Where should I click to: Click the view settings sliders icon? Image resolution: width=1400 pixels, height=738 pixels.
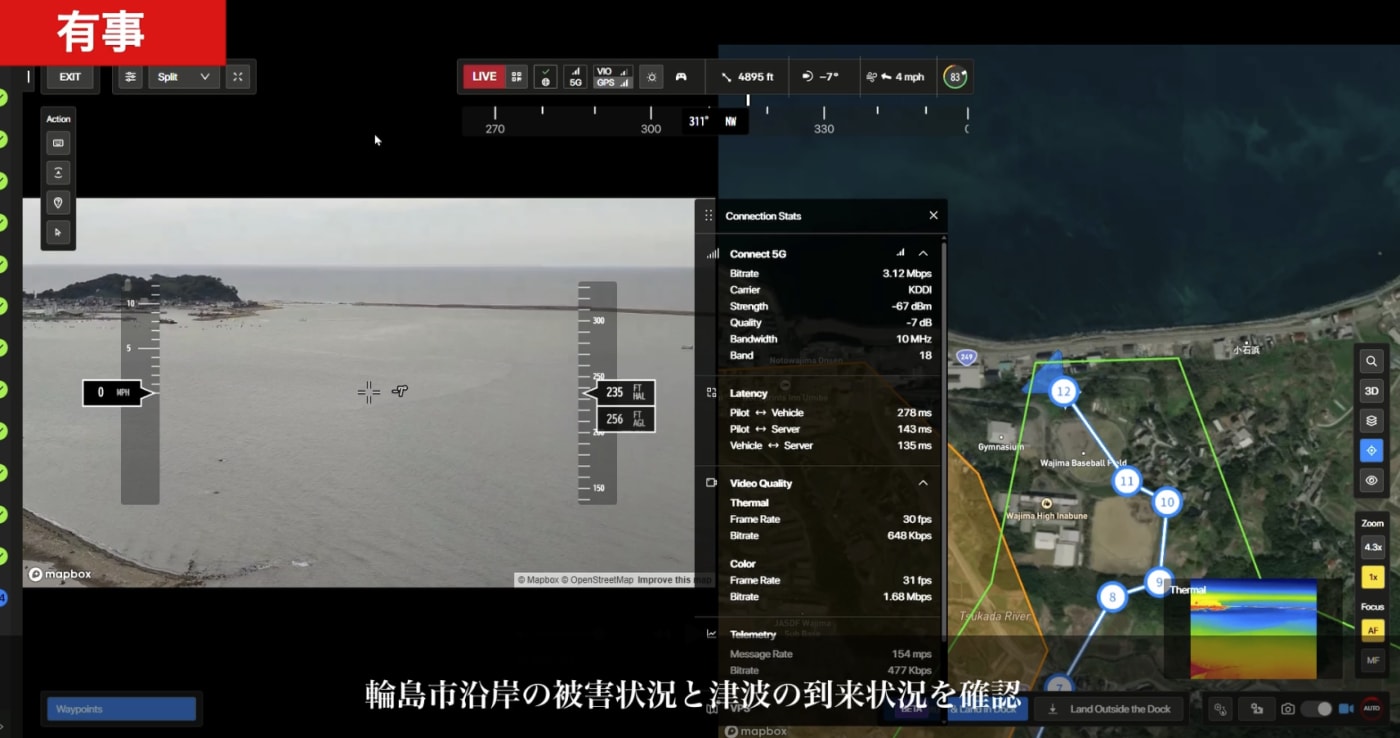[130, 77]
